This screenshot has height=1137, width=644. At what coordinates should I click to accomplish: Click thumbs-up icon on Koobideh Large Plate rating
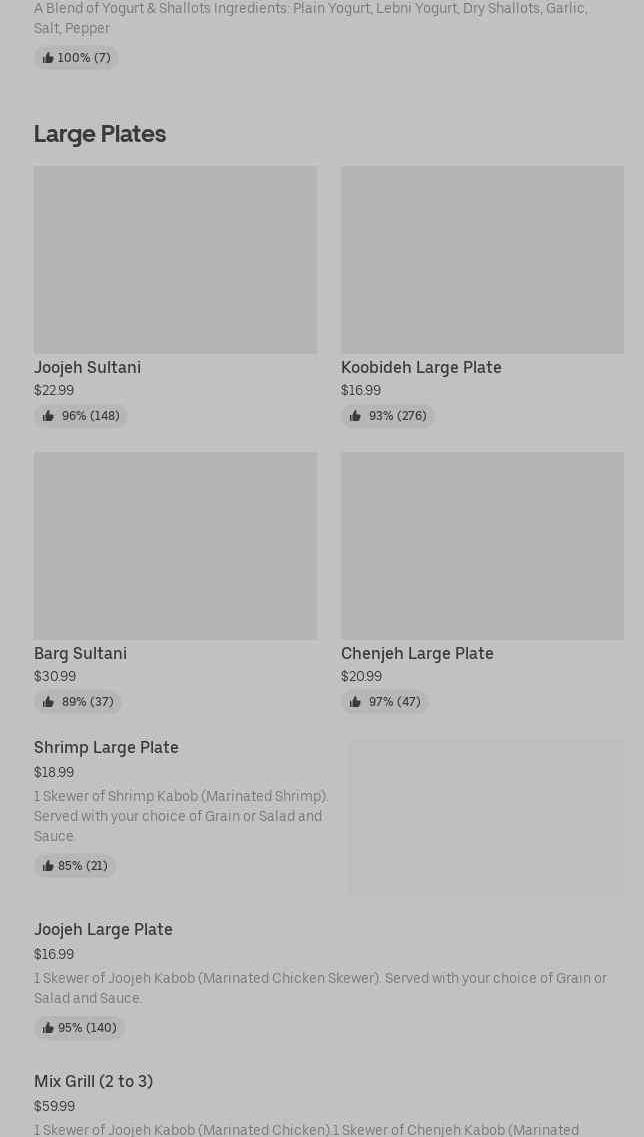point(355,416)
